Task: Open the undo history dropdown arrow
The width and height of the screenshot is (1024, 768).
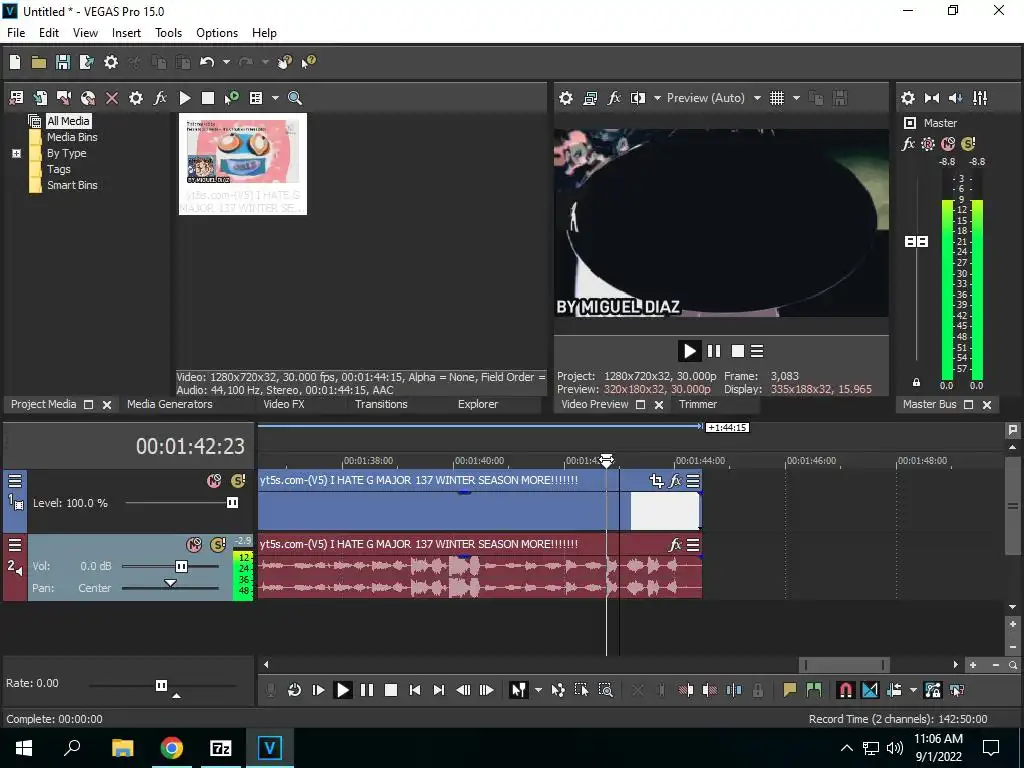Action: (226, 62)
